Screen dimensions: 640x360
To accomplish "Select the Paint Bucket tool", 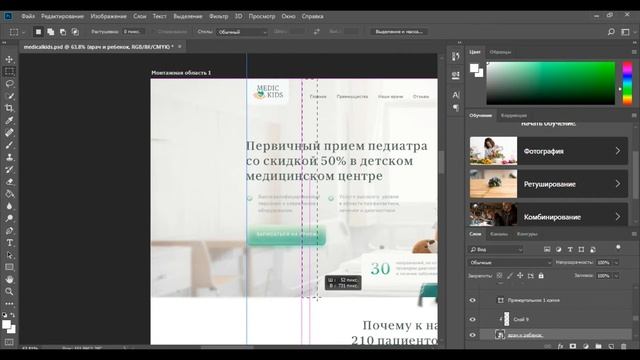I will [9, 194].
